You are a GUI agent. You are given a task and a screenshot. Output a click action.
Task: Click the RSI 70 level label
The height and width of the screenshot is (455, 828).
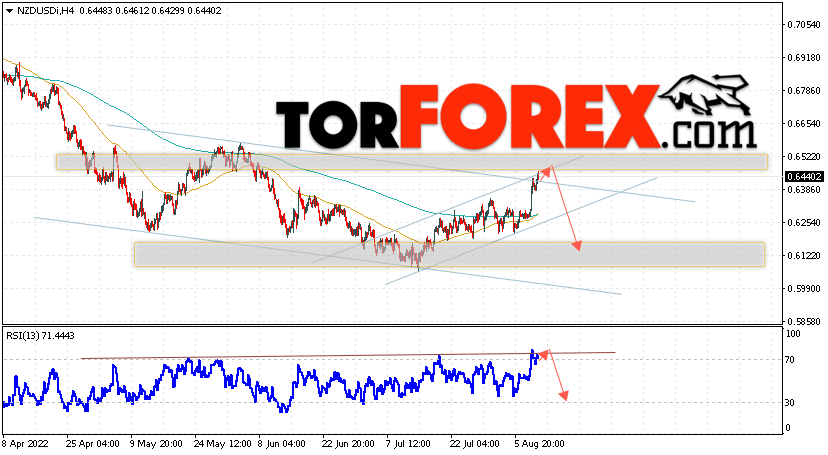point(789,360)
